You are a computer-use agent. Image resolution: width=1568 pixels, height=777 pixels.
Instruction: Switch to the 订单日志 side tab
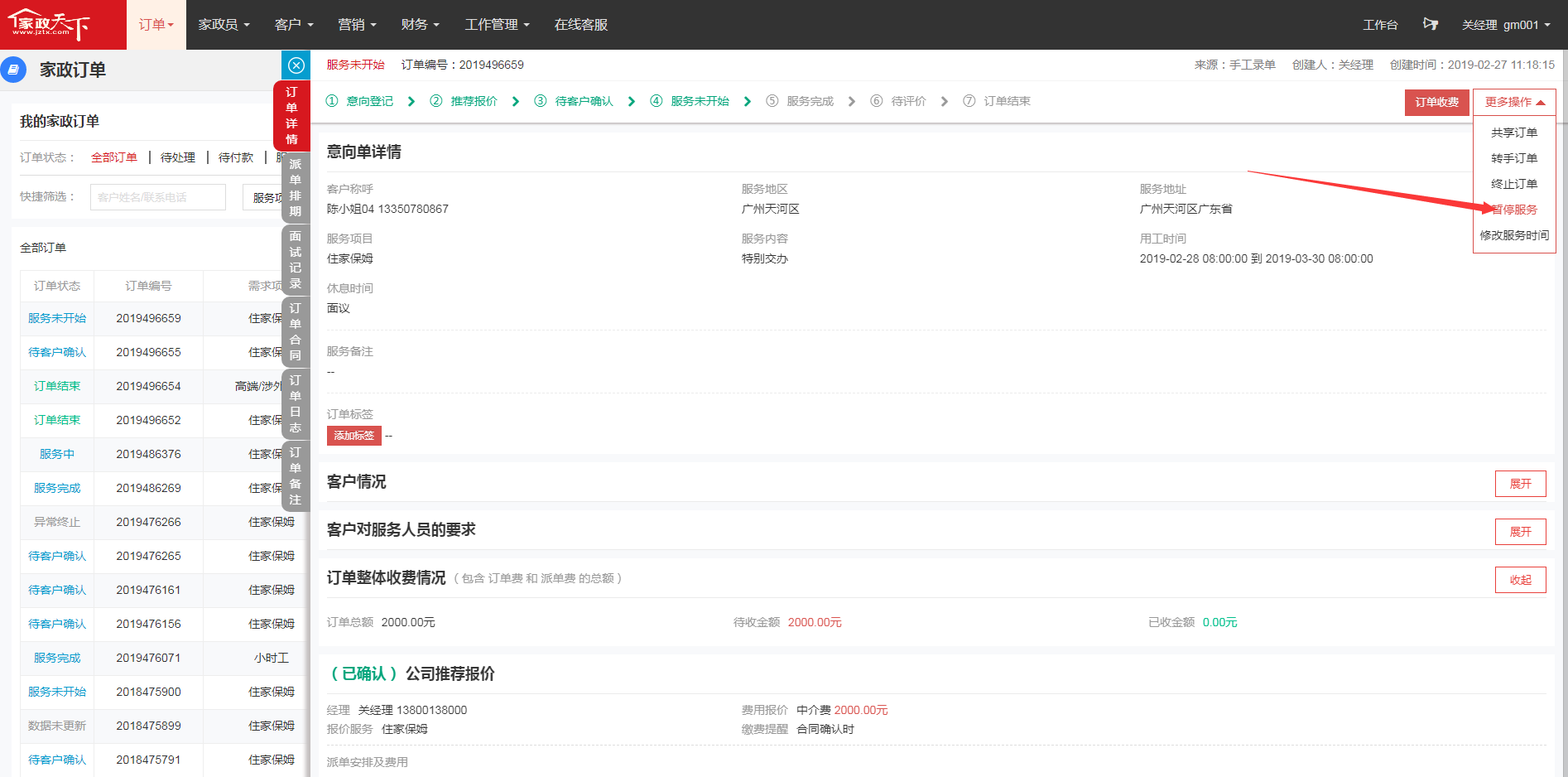pos(296,404)
